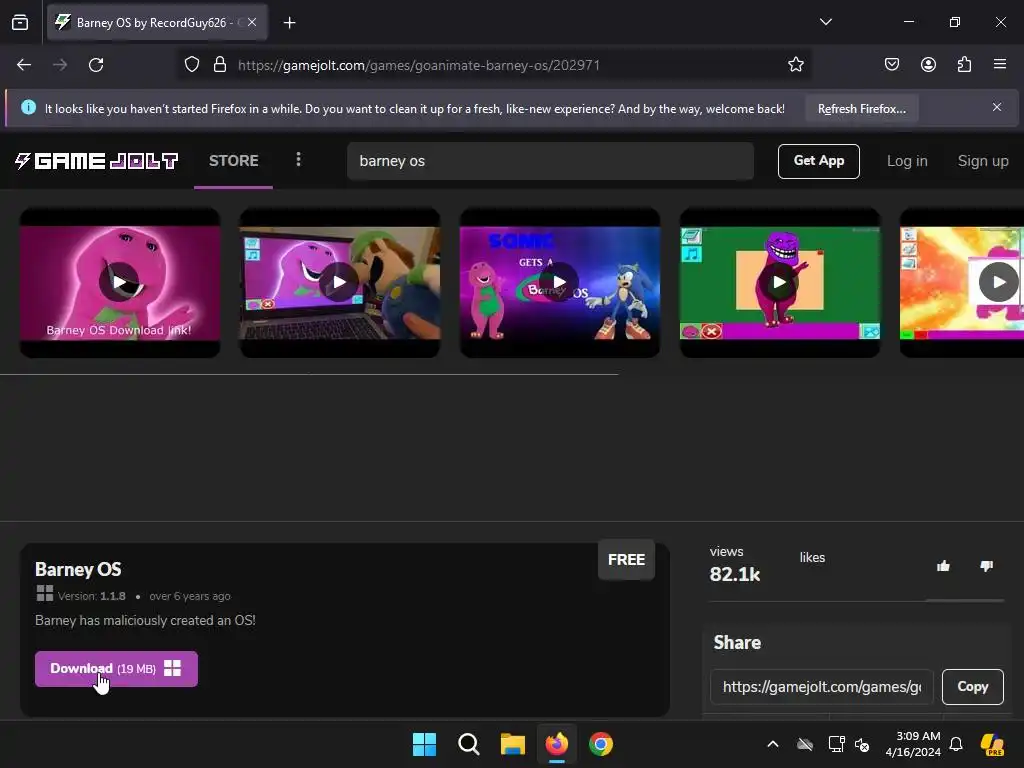Viewport: 1024px width, 768px height.
Task: Open notifications bell icon
Action: pyautogui.click(x=956, y=744)
